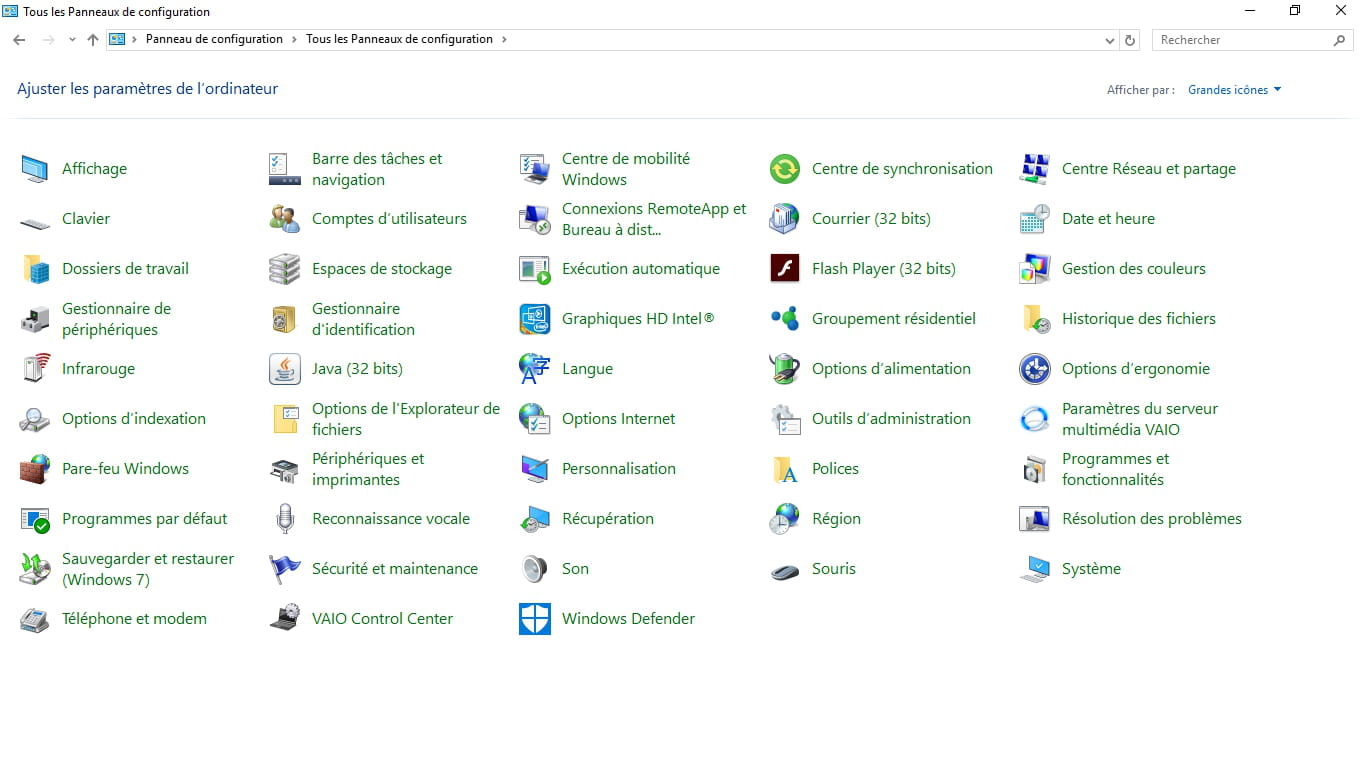Open VAIO Control Center icon
The width and height of the screenshot is (1366, 768).
285,619
